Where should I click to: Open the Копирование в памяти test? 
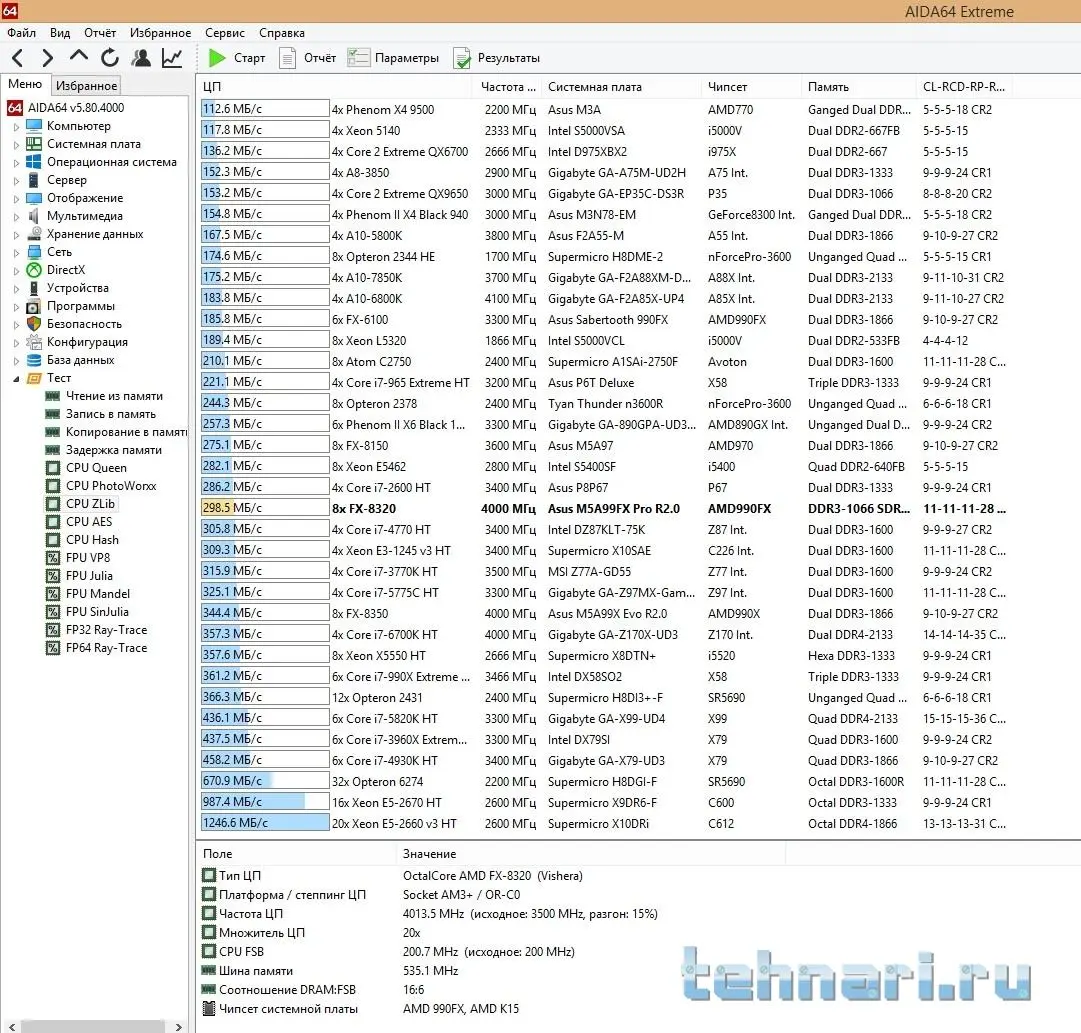coord(126,432)
